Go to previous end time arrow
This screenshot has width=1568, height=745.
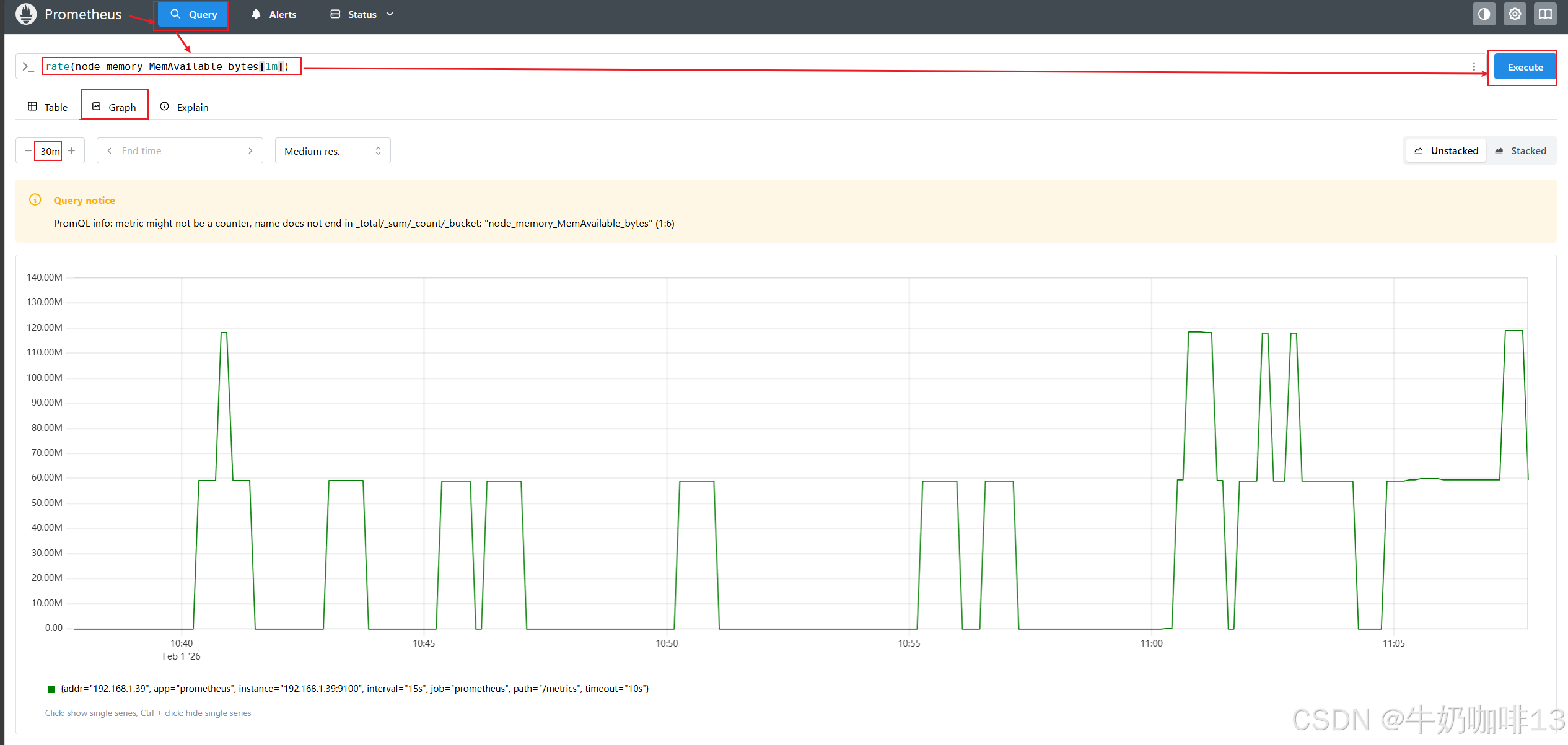[110, 150]
